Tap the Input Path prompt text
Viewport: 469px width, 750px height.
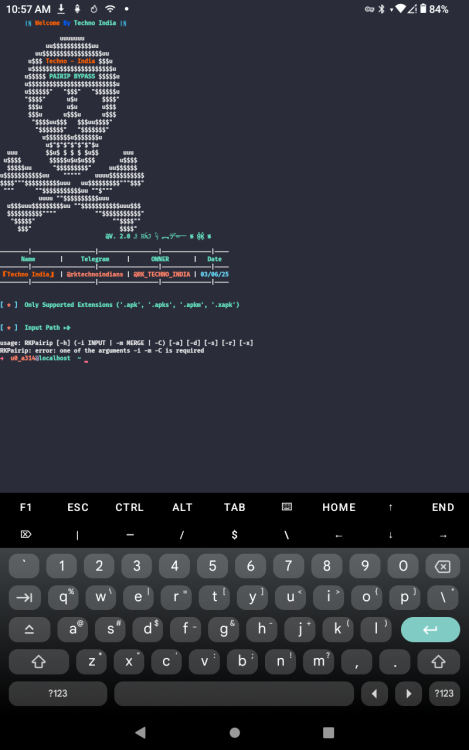pos(47,328)
